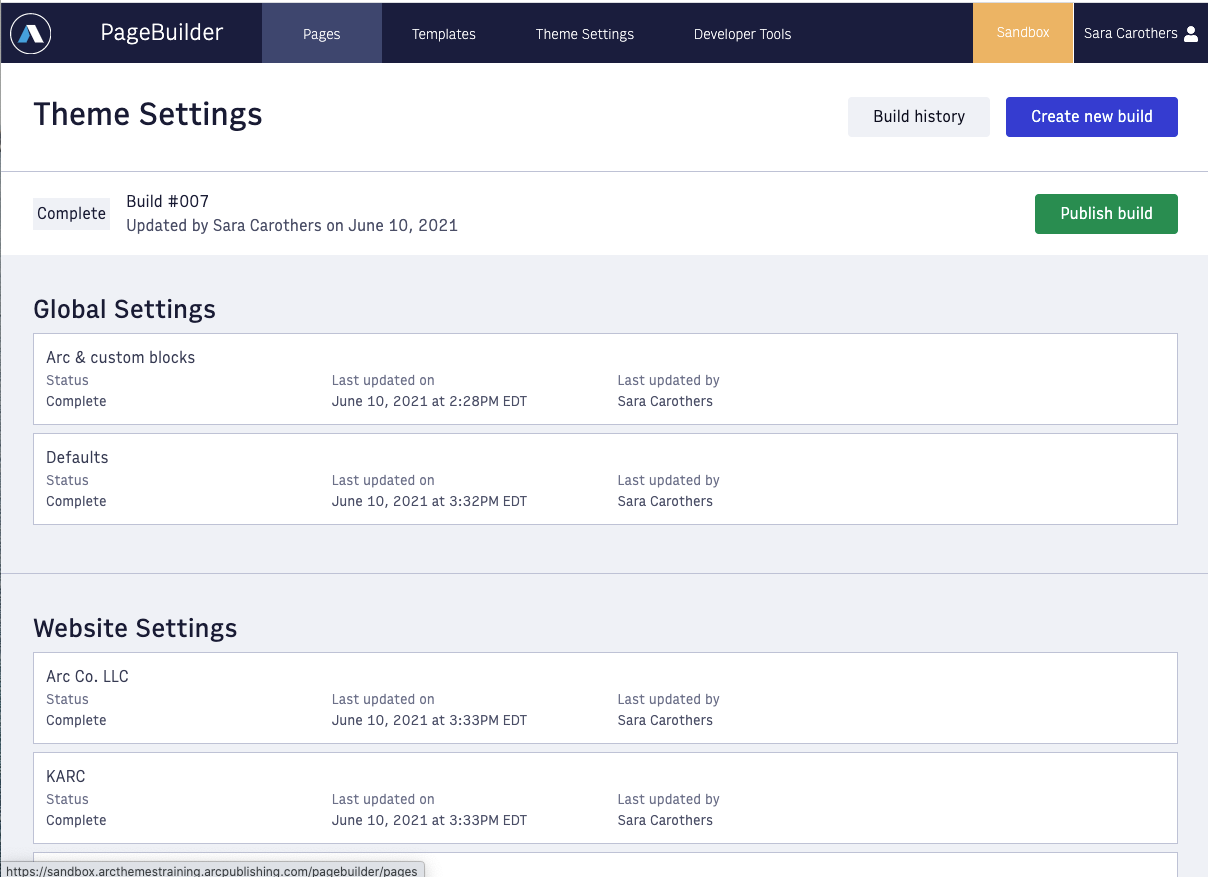Click the Theme Settings page heading

pos(148,114)
